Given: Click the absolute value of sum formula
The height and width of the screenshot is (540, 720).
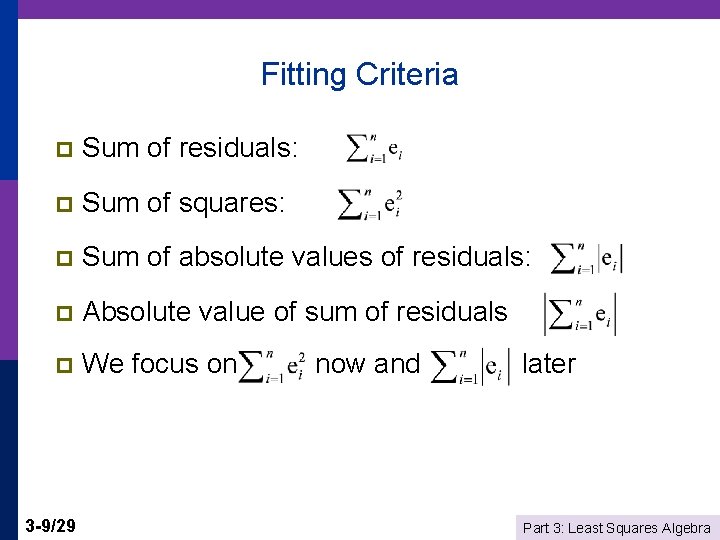Looking at the screenshot, I should (579, 313).
